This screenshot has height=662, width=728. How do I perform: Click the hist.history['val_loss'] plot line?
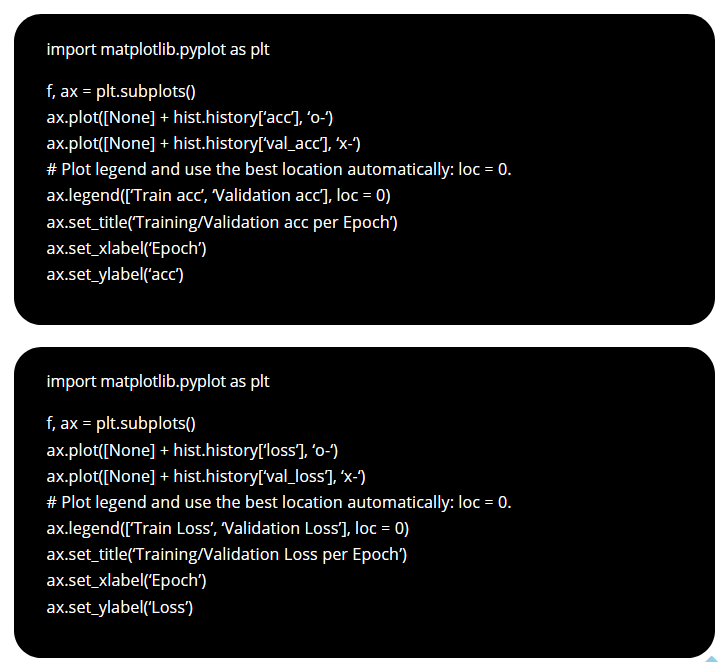pyautogui.click(x=206, y=476)
